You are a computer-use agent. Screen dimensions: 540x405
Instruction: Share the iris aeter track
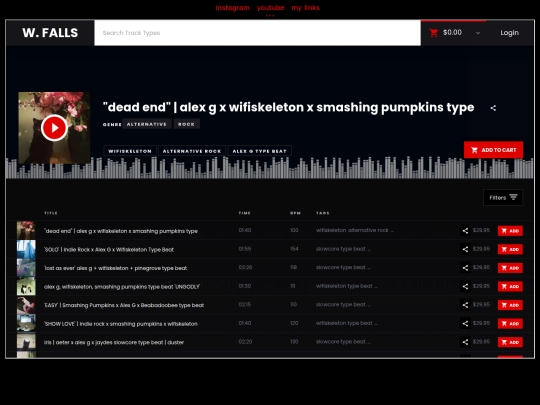pos(465,342)
